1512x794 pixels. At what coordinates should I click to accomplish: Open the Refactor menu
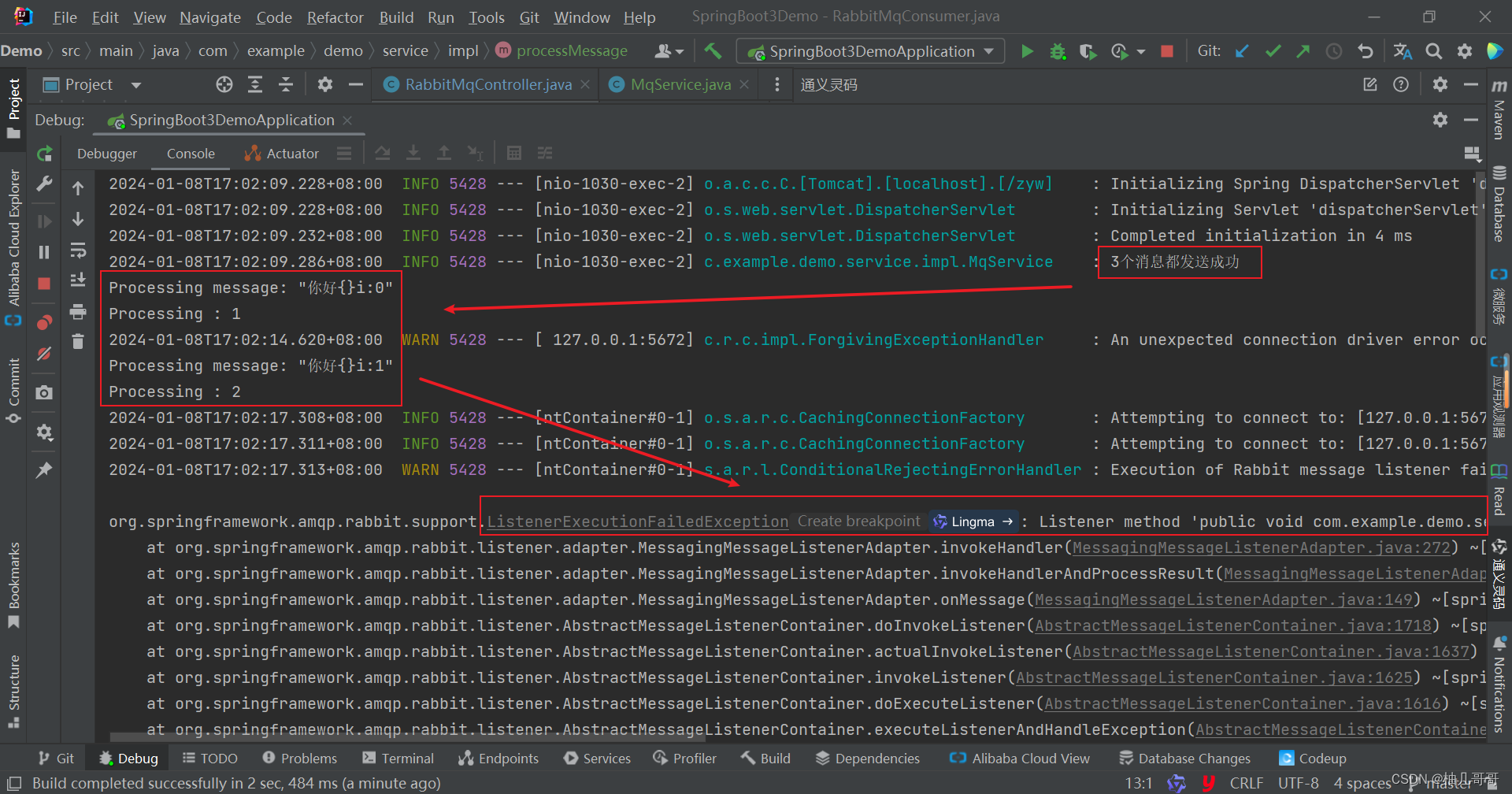coord(335,17)
